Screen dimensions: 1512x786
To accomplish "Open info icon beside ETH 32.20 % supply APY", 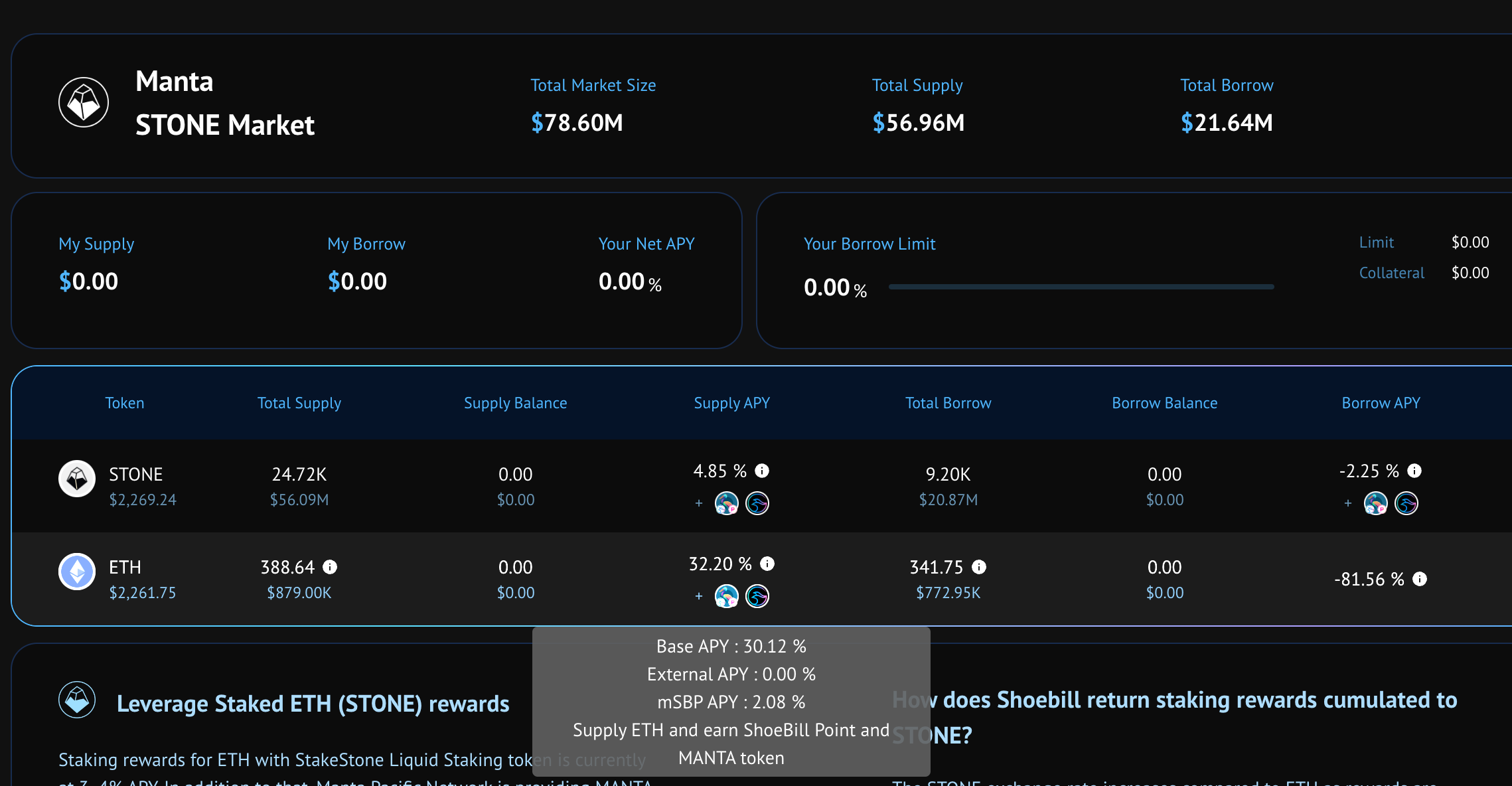I will click(x=767, y=564).
